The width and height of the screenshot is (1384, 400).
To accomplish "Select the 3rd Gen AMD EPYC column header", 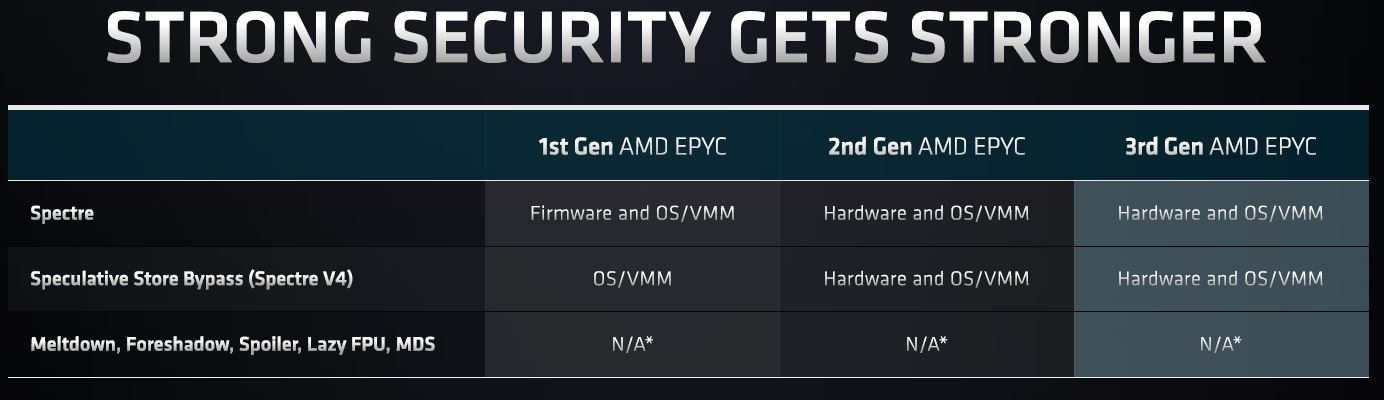I will tap(1220, 147).
